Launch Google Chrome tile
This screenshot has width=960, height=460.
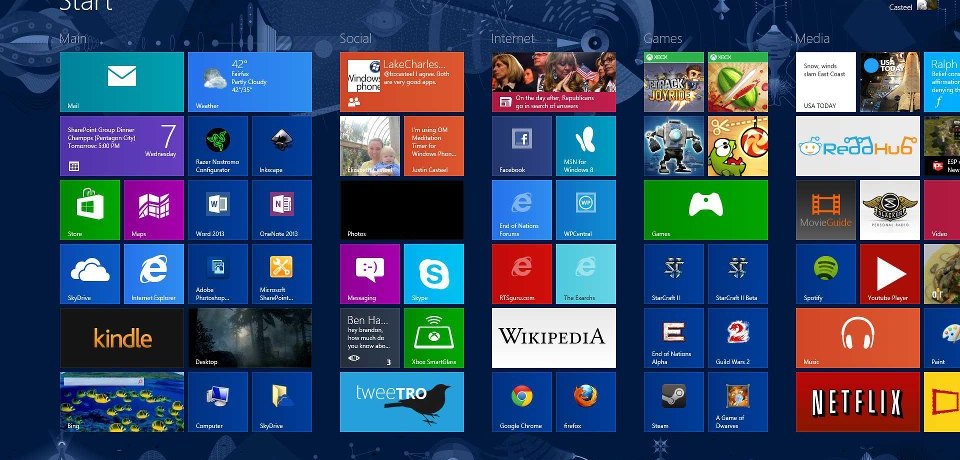coord(521,402)
